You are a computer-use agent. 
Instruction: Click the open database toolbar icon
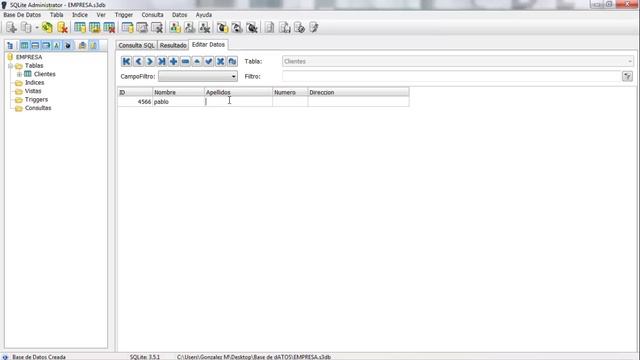pyautogui.click(x=26, y=27)
